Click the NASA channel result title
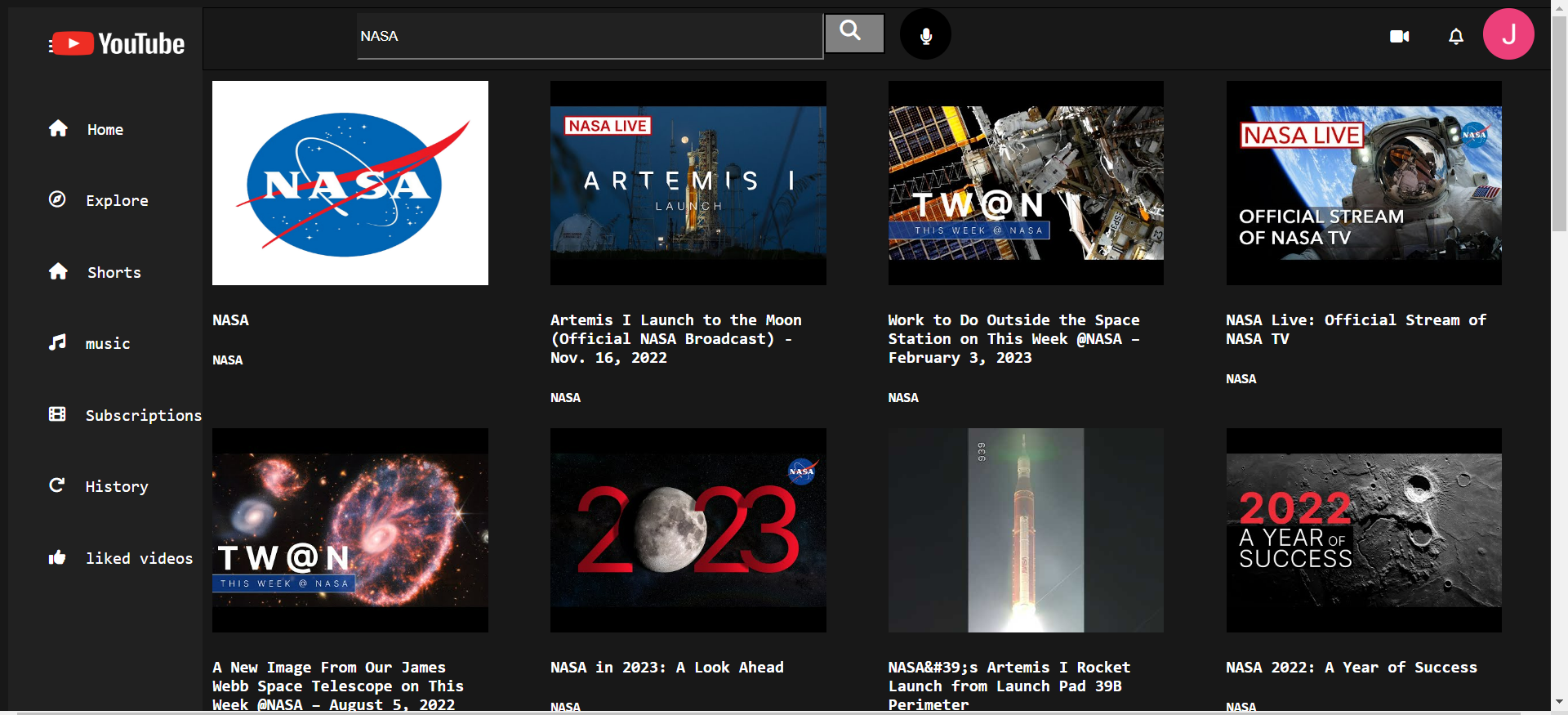Image resolution: width=1568 pixels, height=715 pixels. tap(231, 320)
